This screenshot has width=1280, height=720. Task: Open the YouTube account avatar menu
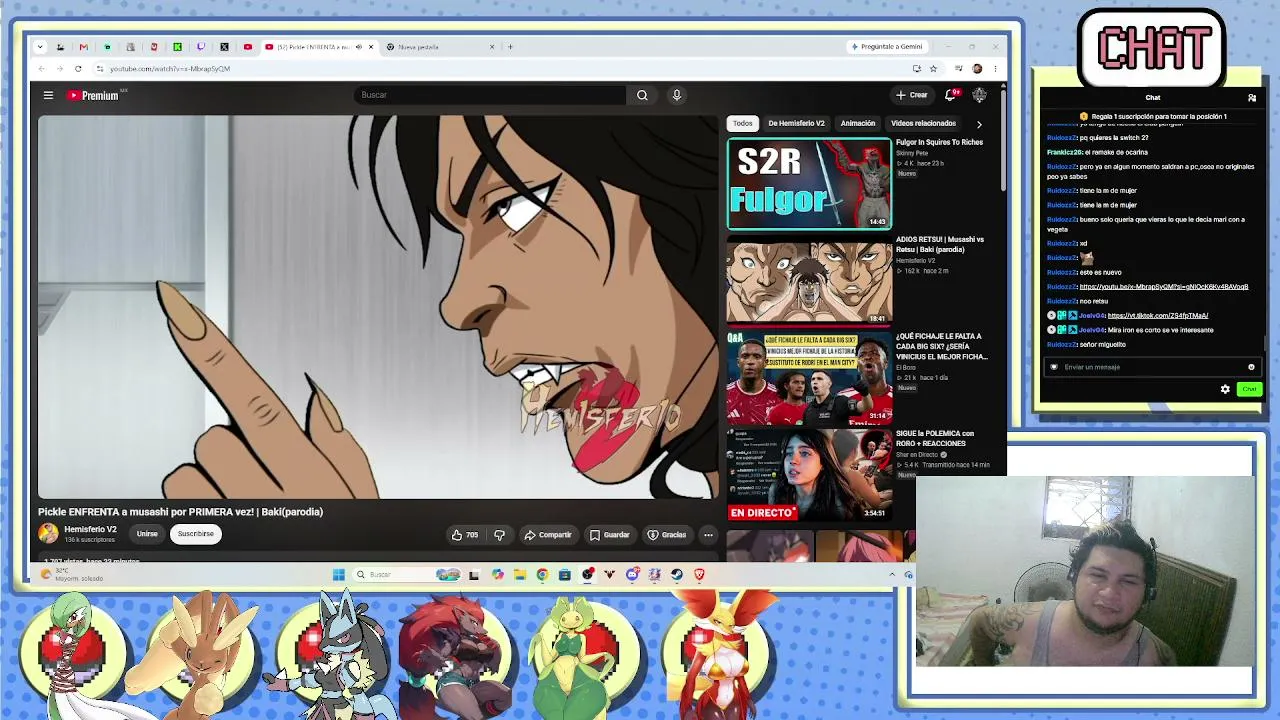[x=979, y=95]
